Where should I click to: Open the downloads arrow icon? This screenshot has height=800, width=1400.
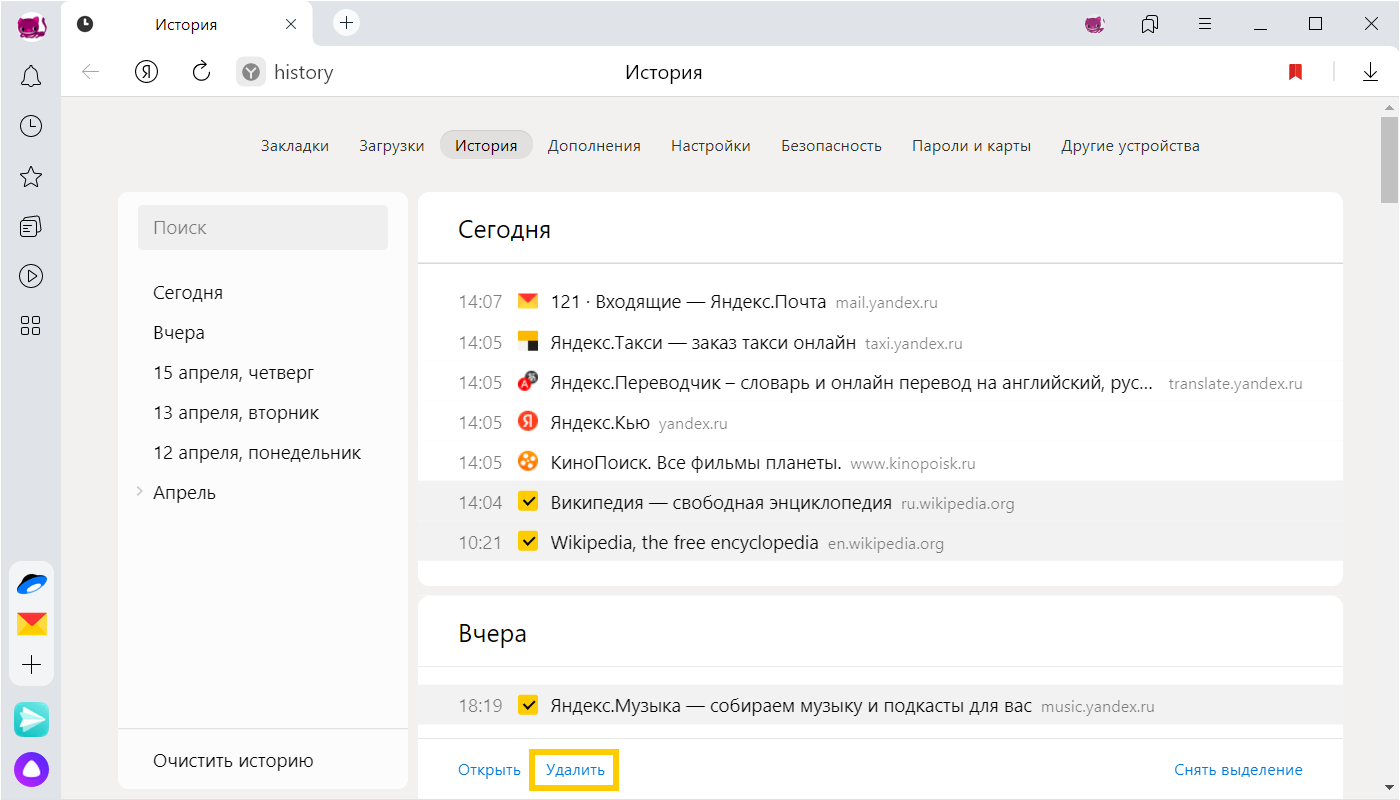(x=1370, y=72)
